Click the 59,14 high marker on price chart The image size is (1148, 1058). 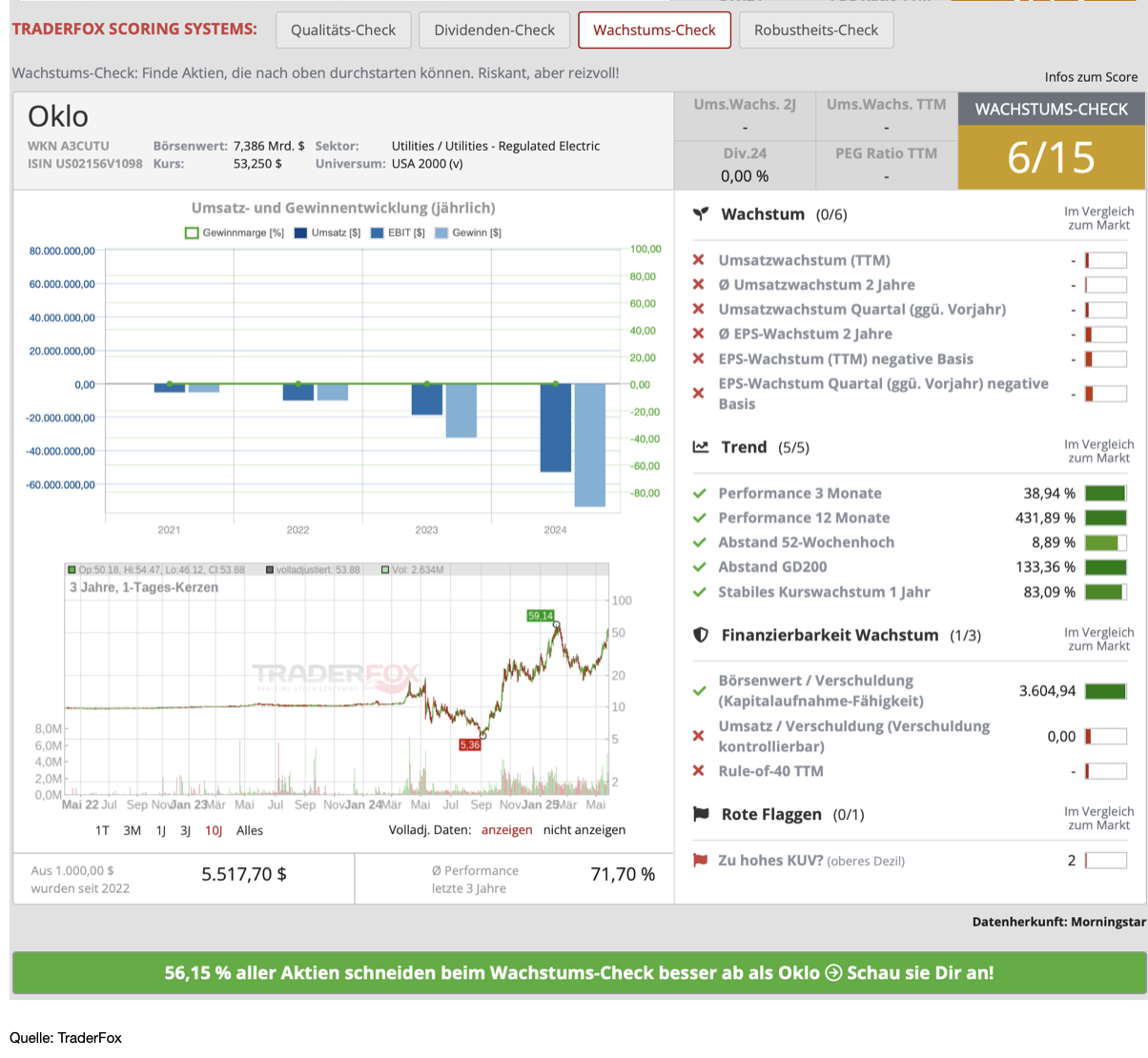click(541, 616)
